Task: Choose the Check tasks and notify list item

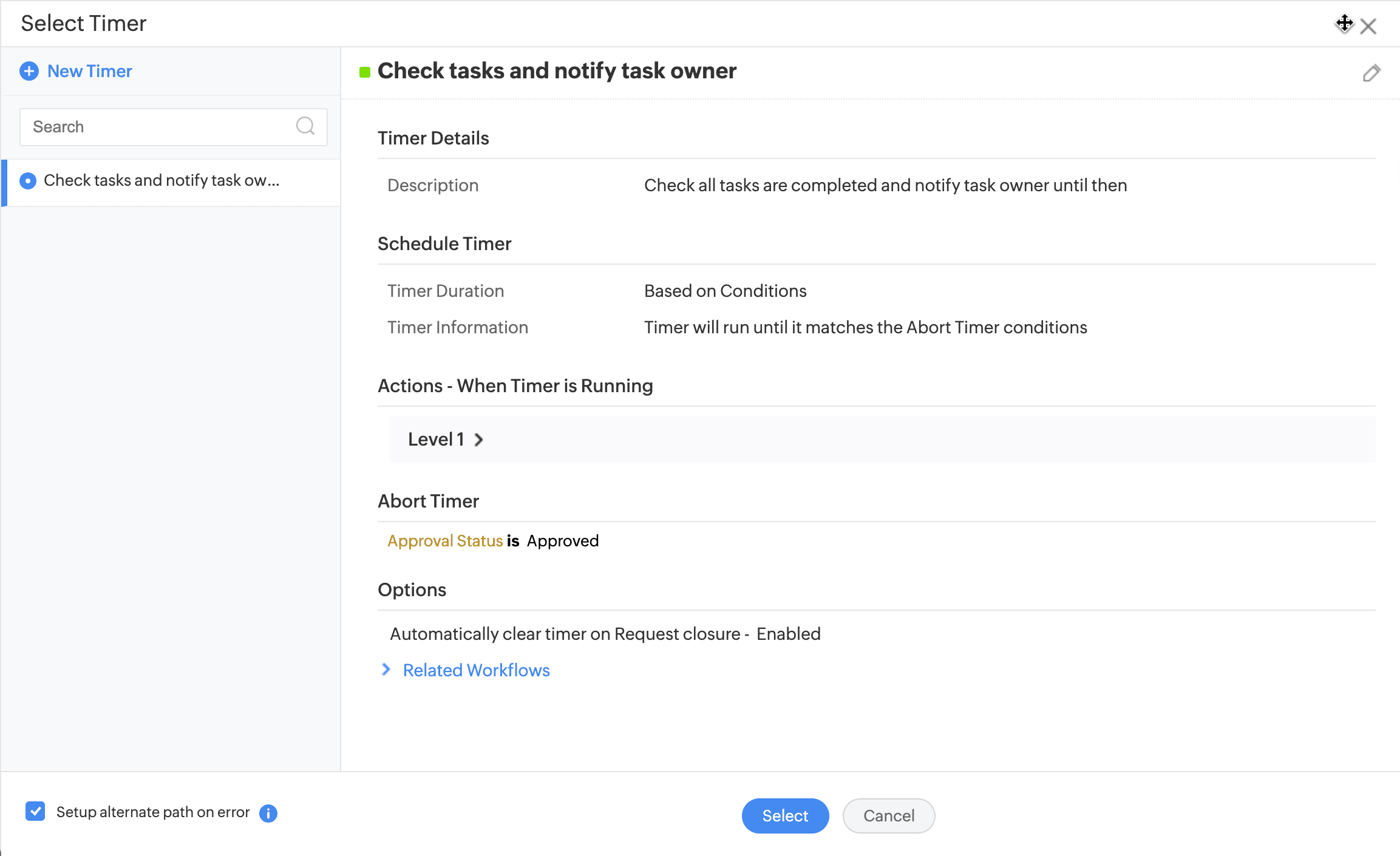Action: pyautogui.click(x=161, y=181)
